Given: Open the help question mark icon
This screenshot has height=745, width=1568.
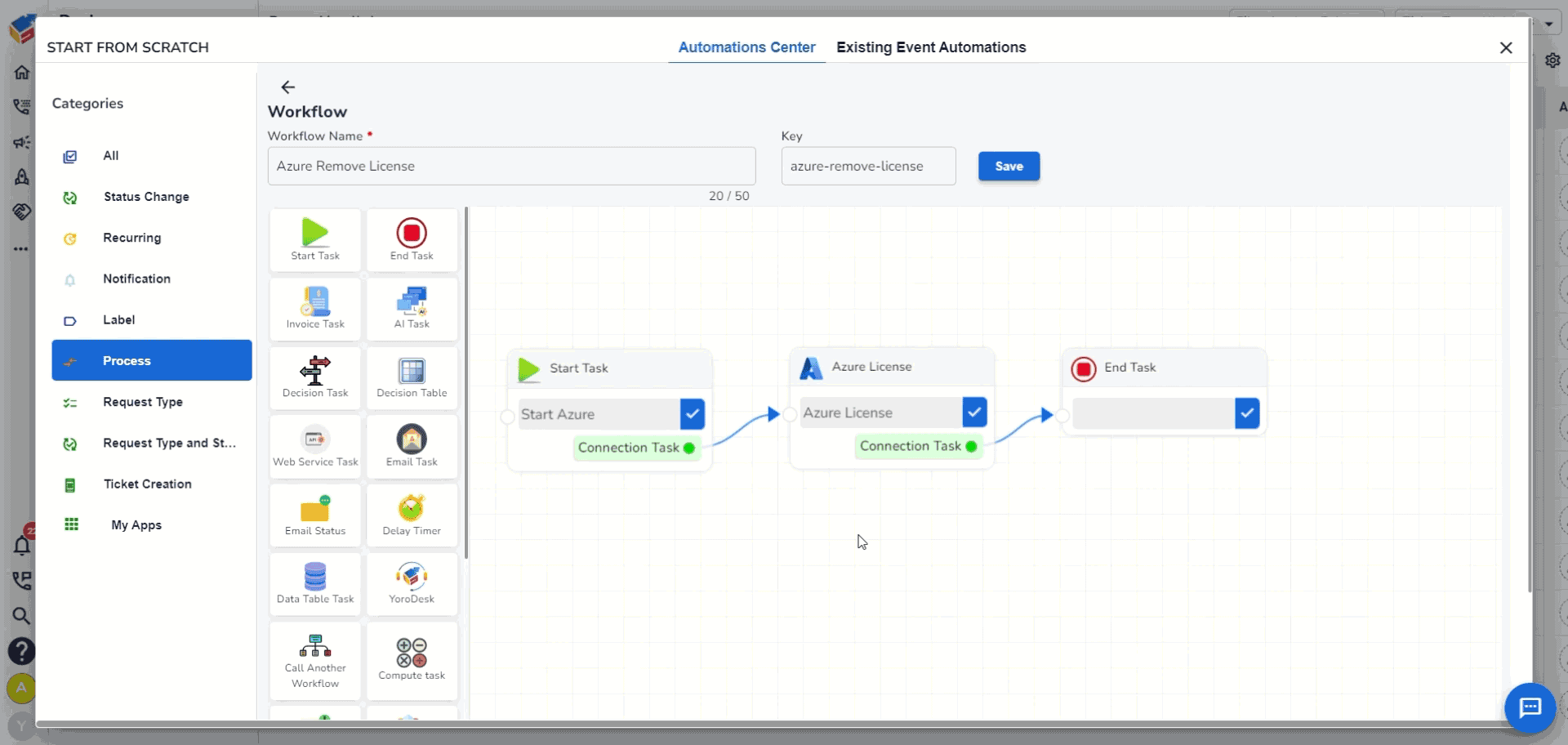Looking at the screenshot, I should click(21, 651).
